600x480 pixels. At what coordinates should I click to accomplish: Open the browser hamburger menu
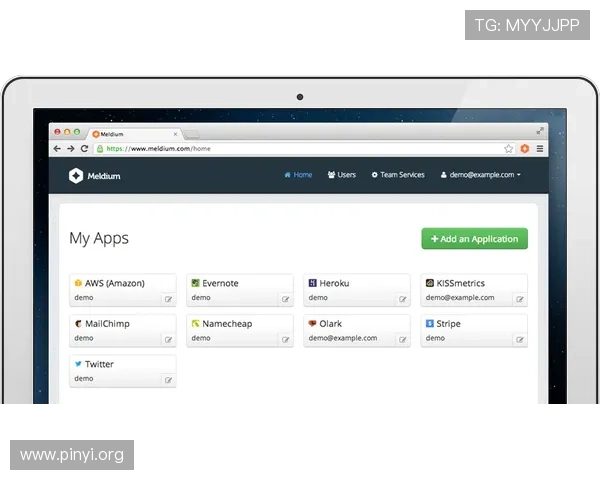(540, 148)
